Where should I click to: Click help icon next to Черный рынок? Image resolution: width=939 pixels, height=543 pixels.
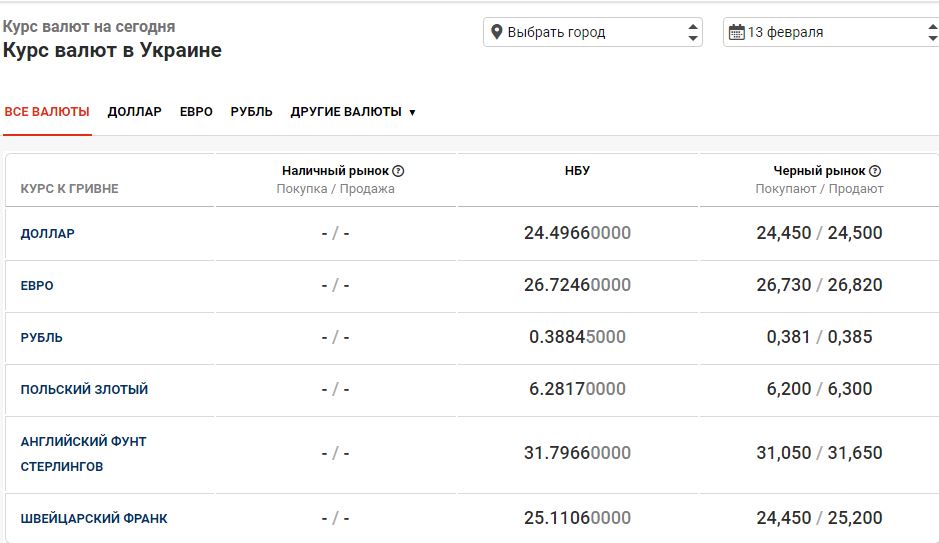[x=875, y=171]
